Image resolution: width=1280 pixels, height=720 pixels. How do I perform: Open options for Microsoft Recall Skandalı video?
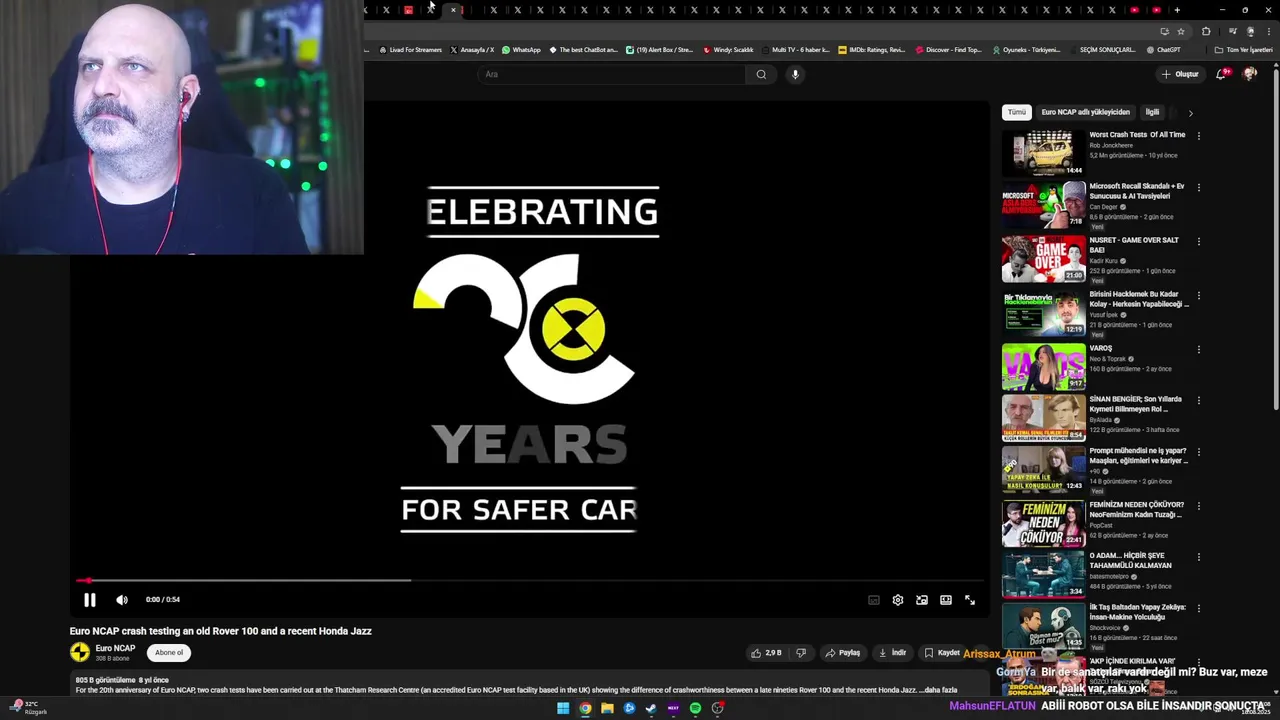pos(1198,187)
